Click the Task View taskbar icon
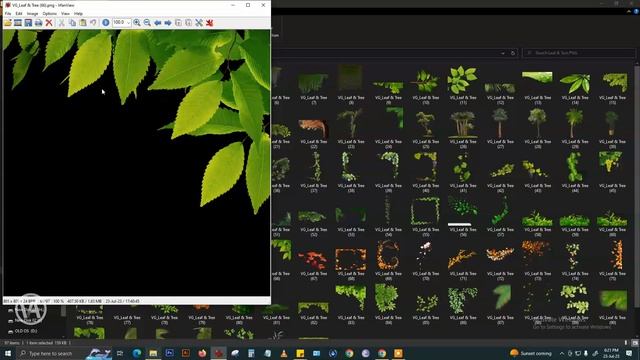This screenshot has height=360, width=640. pos(120,353)
